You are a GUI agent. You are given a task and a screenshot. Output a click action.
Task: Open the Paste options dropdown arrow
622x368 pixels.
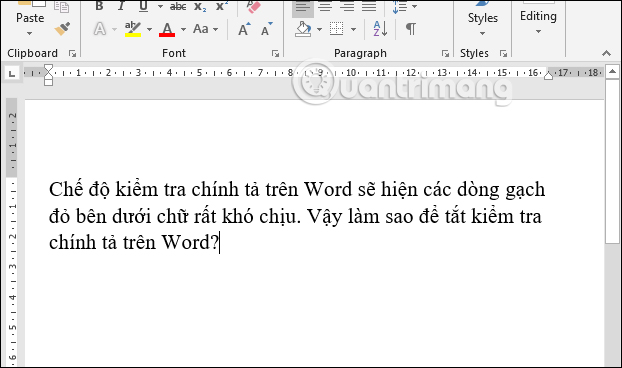tap(30, 33)
